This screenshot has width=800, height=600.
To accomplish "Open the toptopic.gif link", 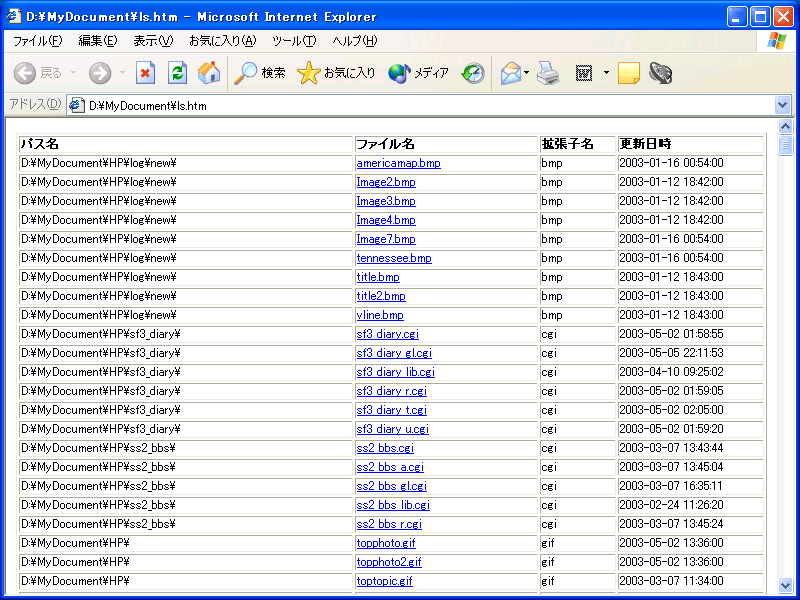I will (385, 581).
